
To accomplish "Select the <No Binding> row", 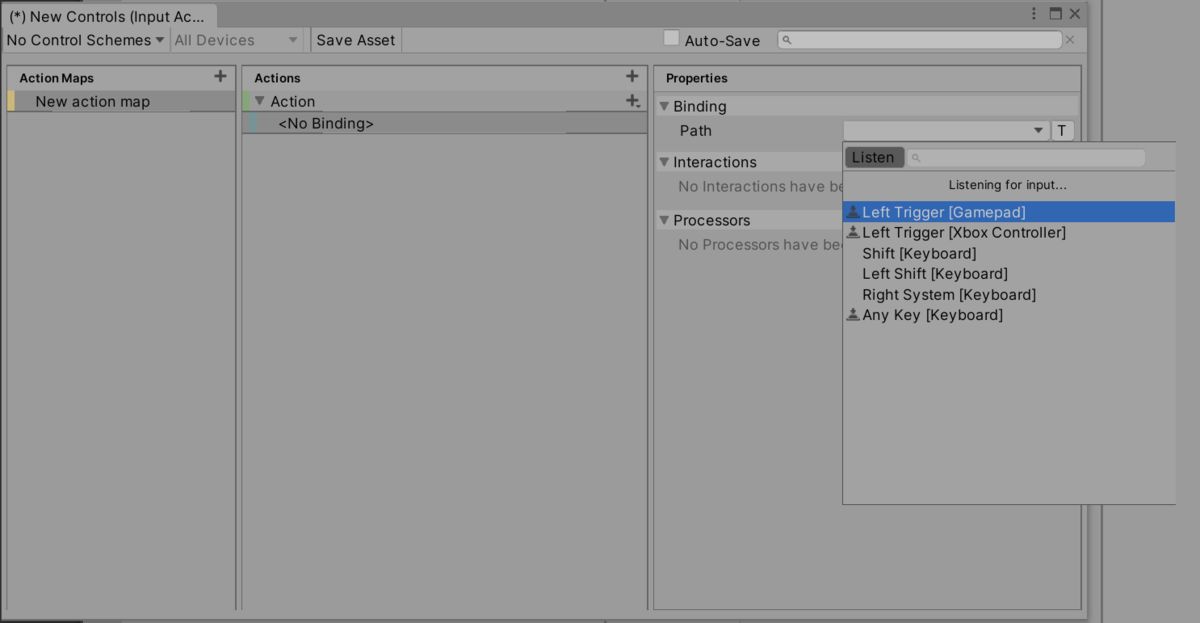I will pos(444,123).
